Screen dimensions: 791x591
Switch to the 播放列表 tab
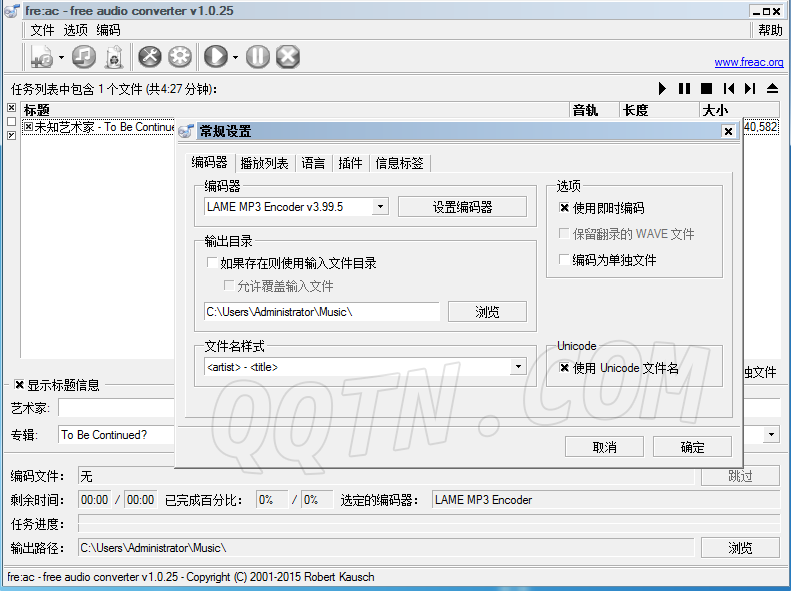pyautogui.click(x=264, y=163)
